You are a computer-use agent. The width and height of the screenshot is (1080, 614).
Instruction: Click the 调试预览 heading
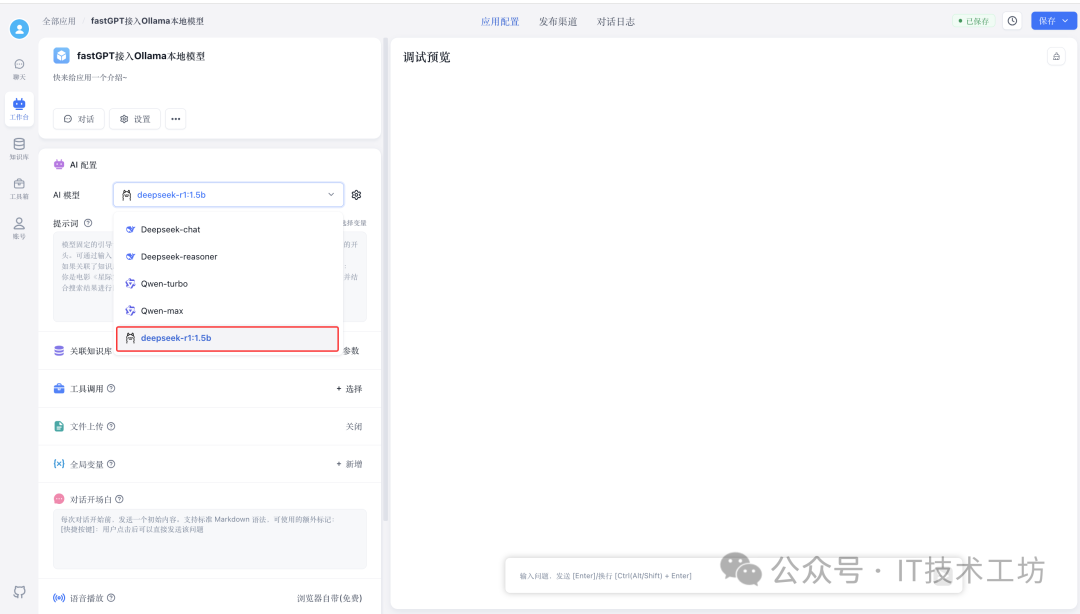tap(427, 57)
